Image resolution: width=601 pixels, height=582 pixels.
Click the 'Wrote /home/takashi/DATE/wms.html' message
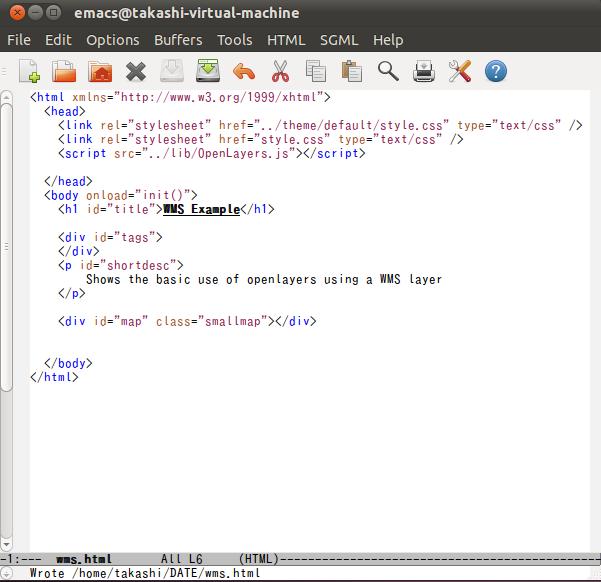[x=145, y=573]
